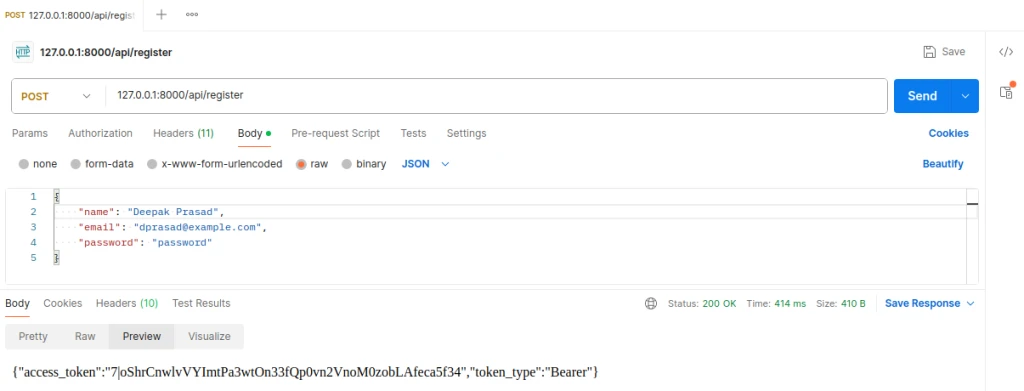Select the response Body tab

coord(18,304)
